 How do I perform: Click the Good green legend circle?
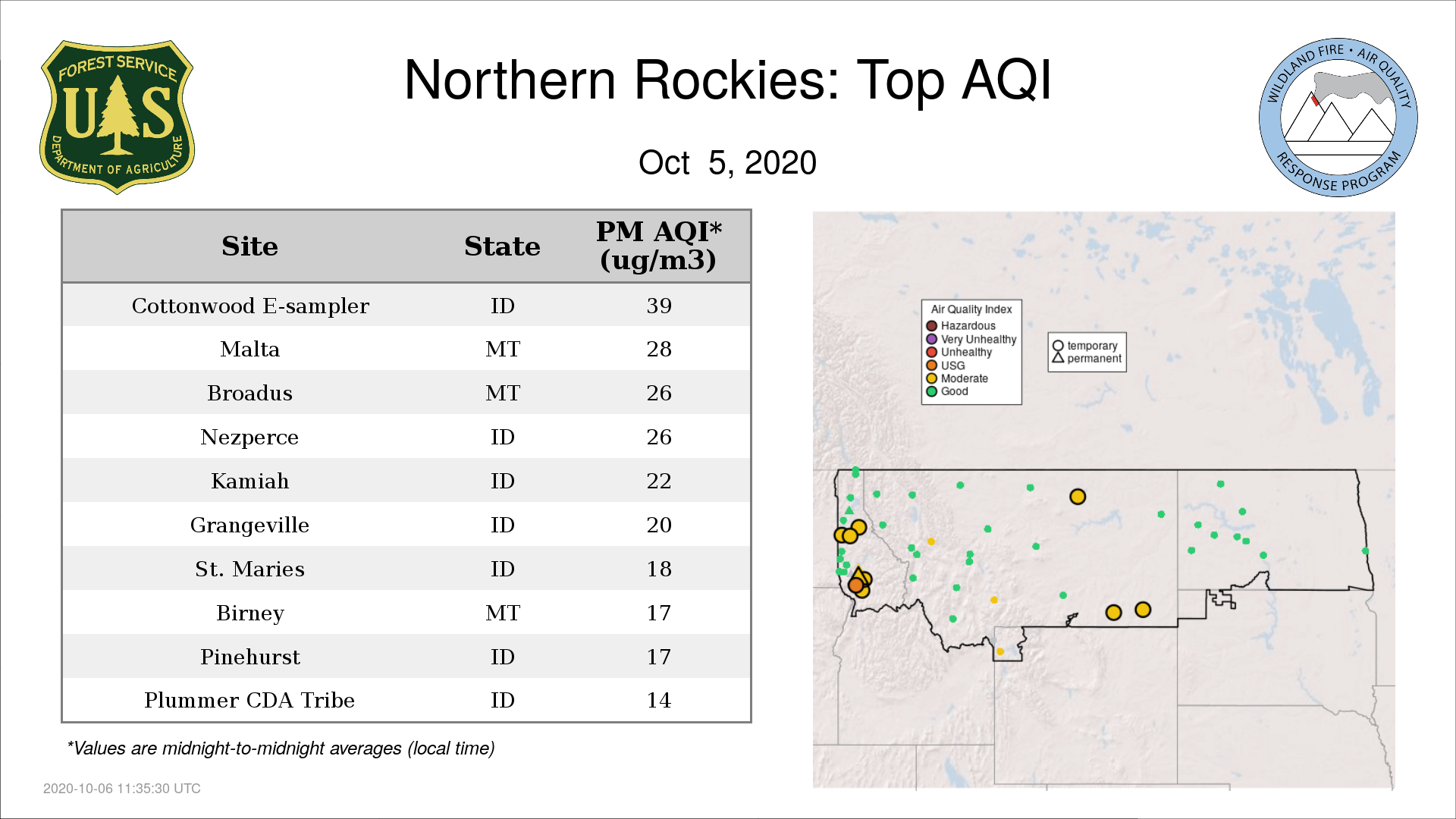932,391
